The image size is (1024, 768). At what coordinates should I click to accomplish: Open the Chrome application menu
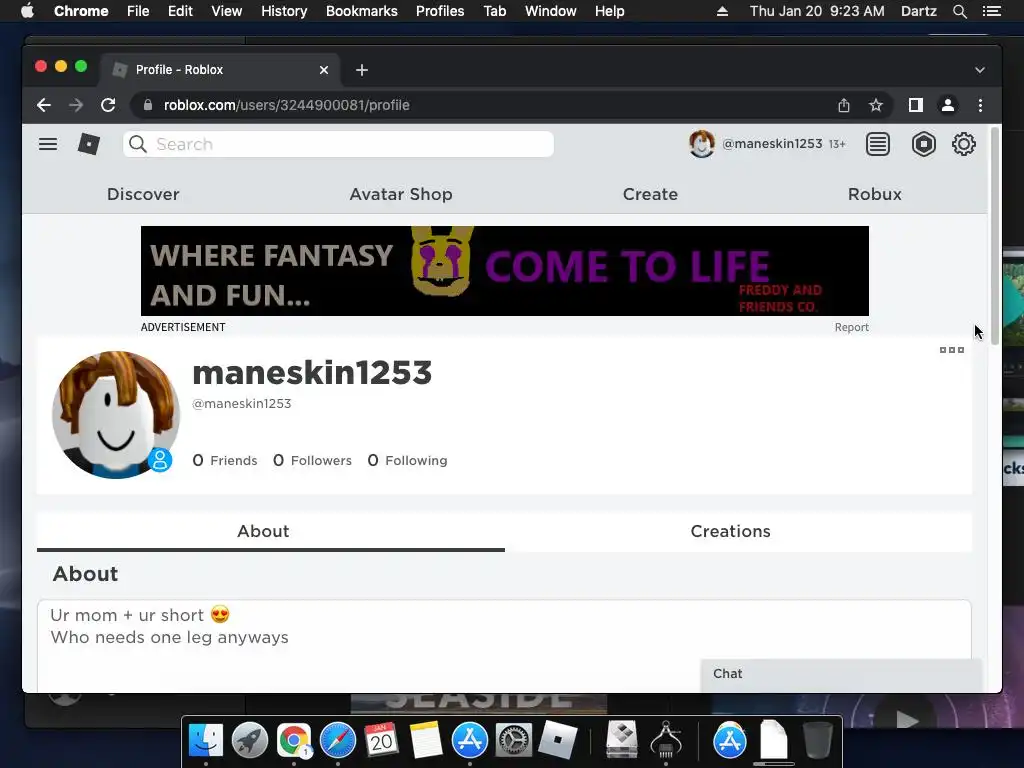(81, 11)
